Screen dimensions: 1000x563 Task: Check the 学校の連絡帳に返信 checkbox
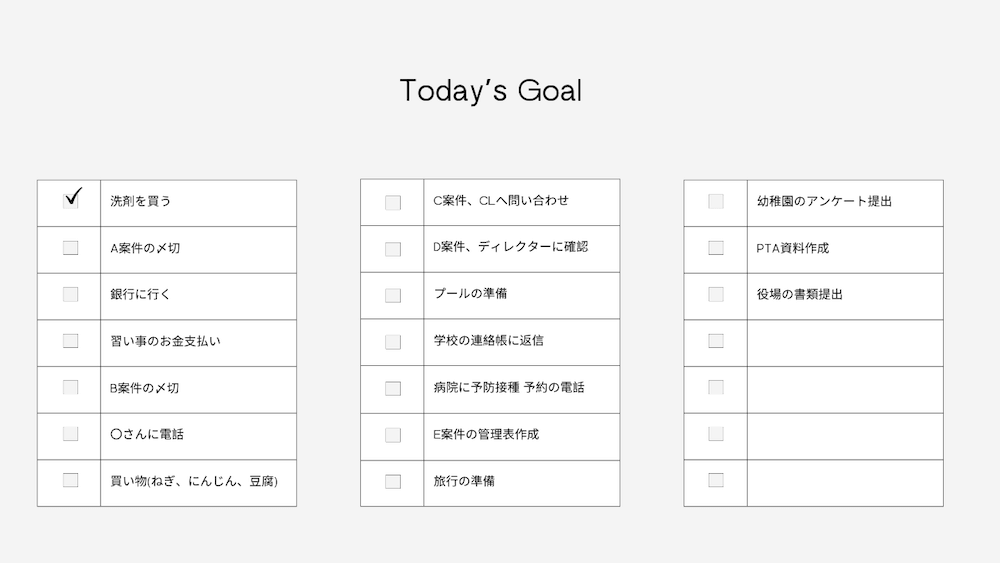point(393,342)
